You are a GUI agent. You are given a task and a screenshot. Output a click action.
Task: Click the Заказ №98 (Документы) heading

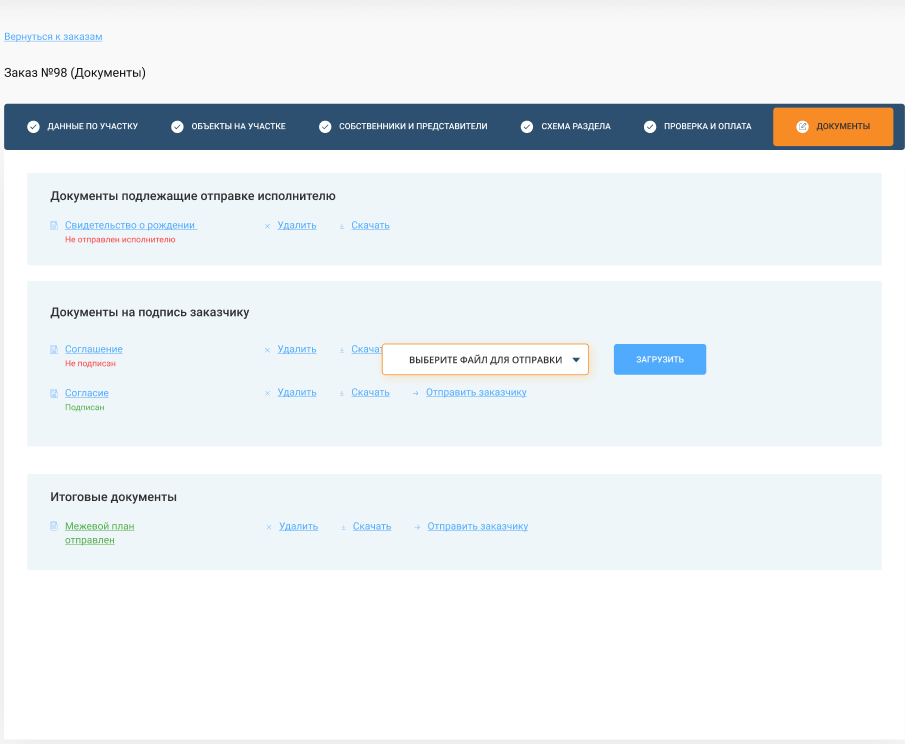point(75,73)
